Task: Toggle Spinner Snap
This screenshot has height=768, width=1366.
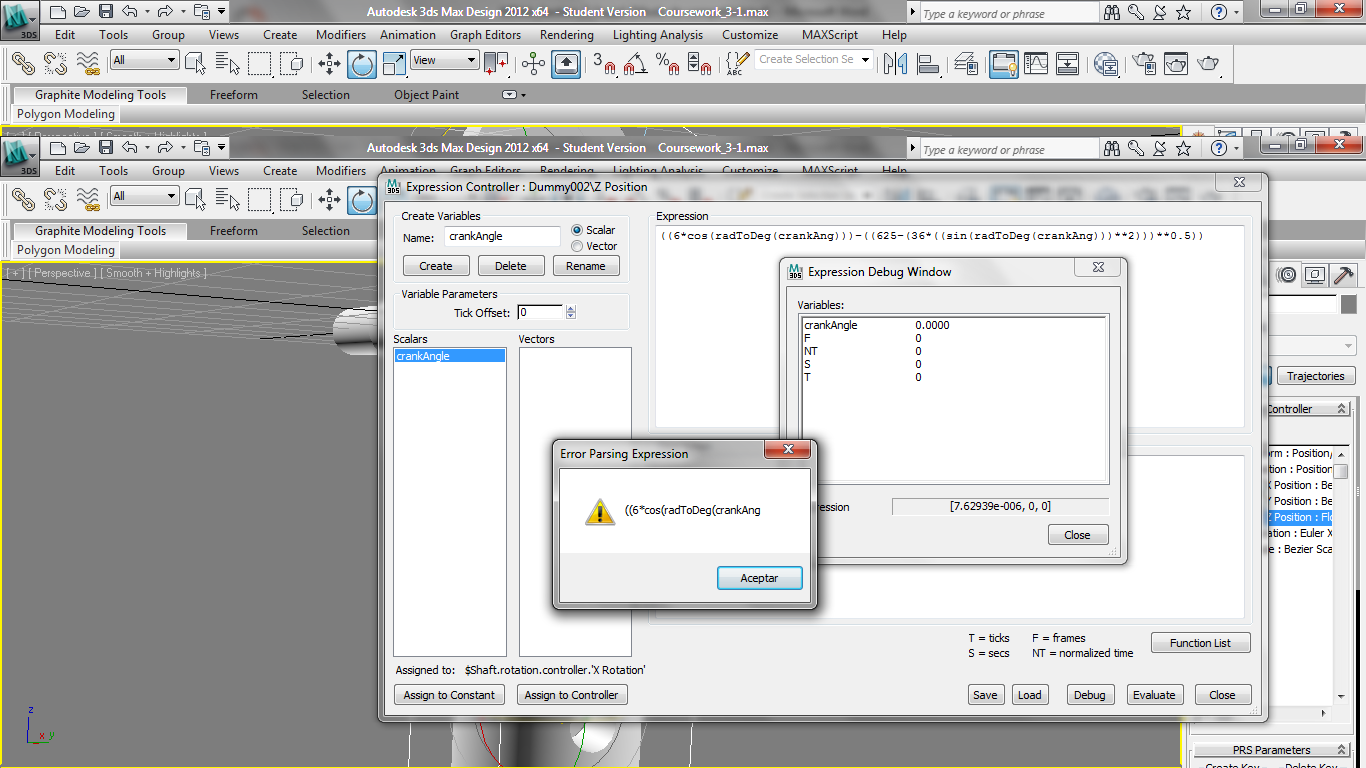Action: tap(700, 64)
